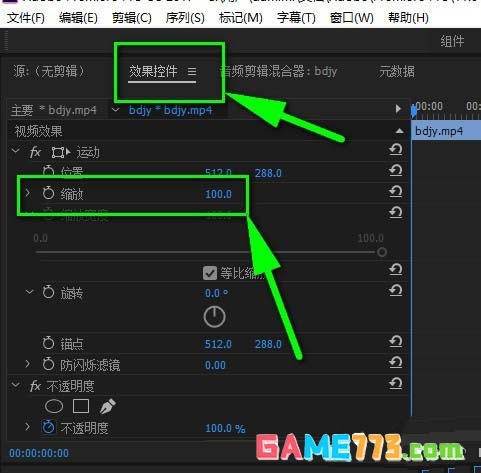The width and height of the screenshot is (481, 473).
Task: Toggle animation stopwatch for 旋转
Action: [x=48, y=292]
